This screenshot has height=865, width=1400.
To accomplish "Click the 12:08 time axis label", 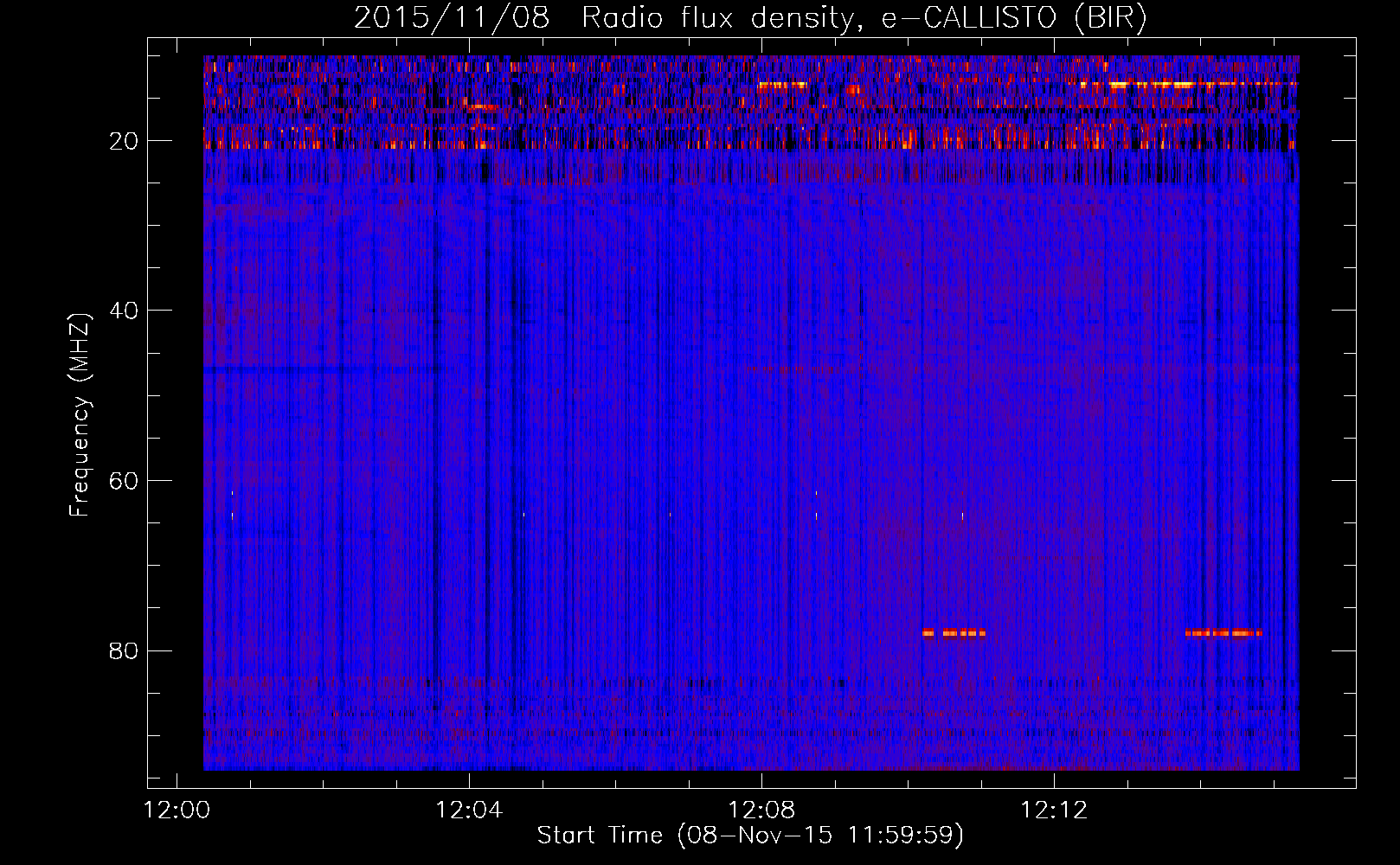I will tap(761, 811).
